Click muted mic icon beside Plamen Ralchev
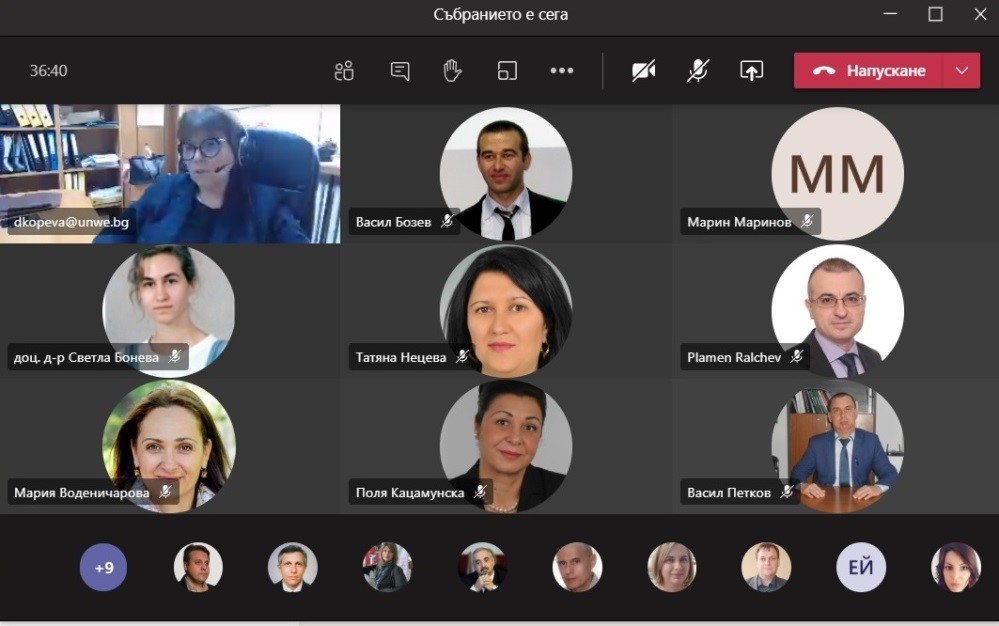The width and height of the screenshot is (999, 626). pos(796,357)
